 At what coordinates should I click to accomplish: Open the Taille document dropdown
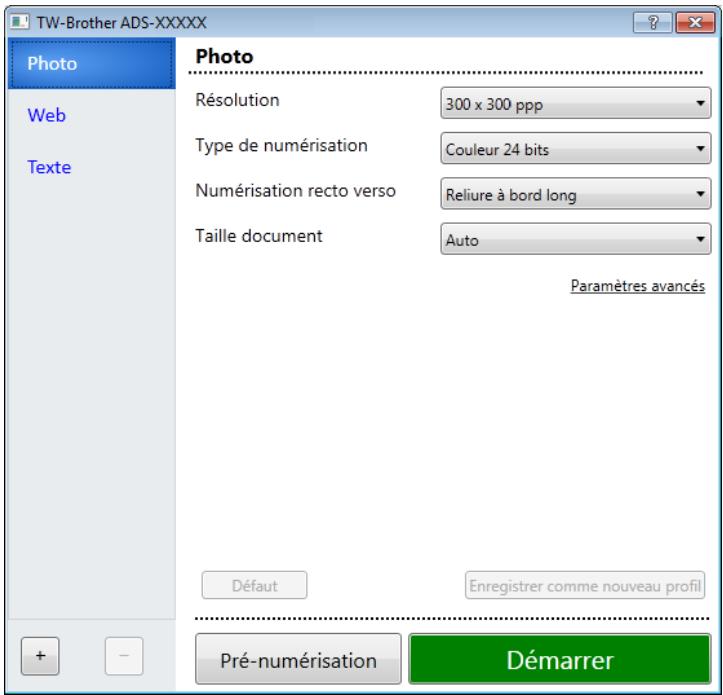click(x=575, y=239)
